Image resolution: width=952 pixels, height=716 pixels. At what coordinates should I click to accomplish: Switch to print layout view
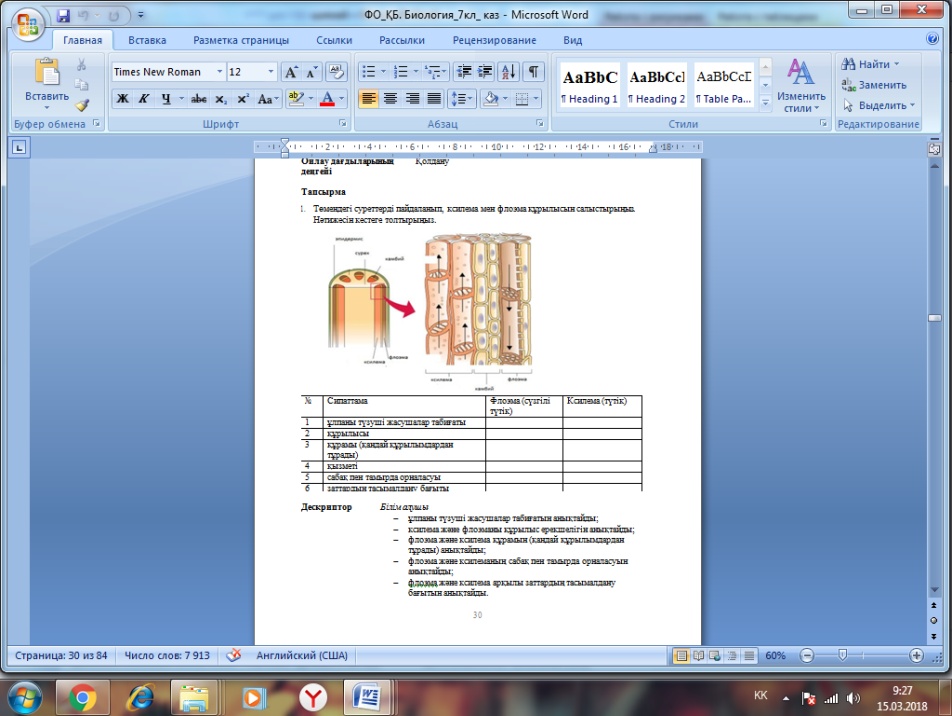pyautogui.click(x=681, y=656)
